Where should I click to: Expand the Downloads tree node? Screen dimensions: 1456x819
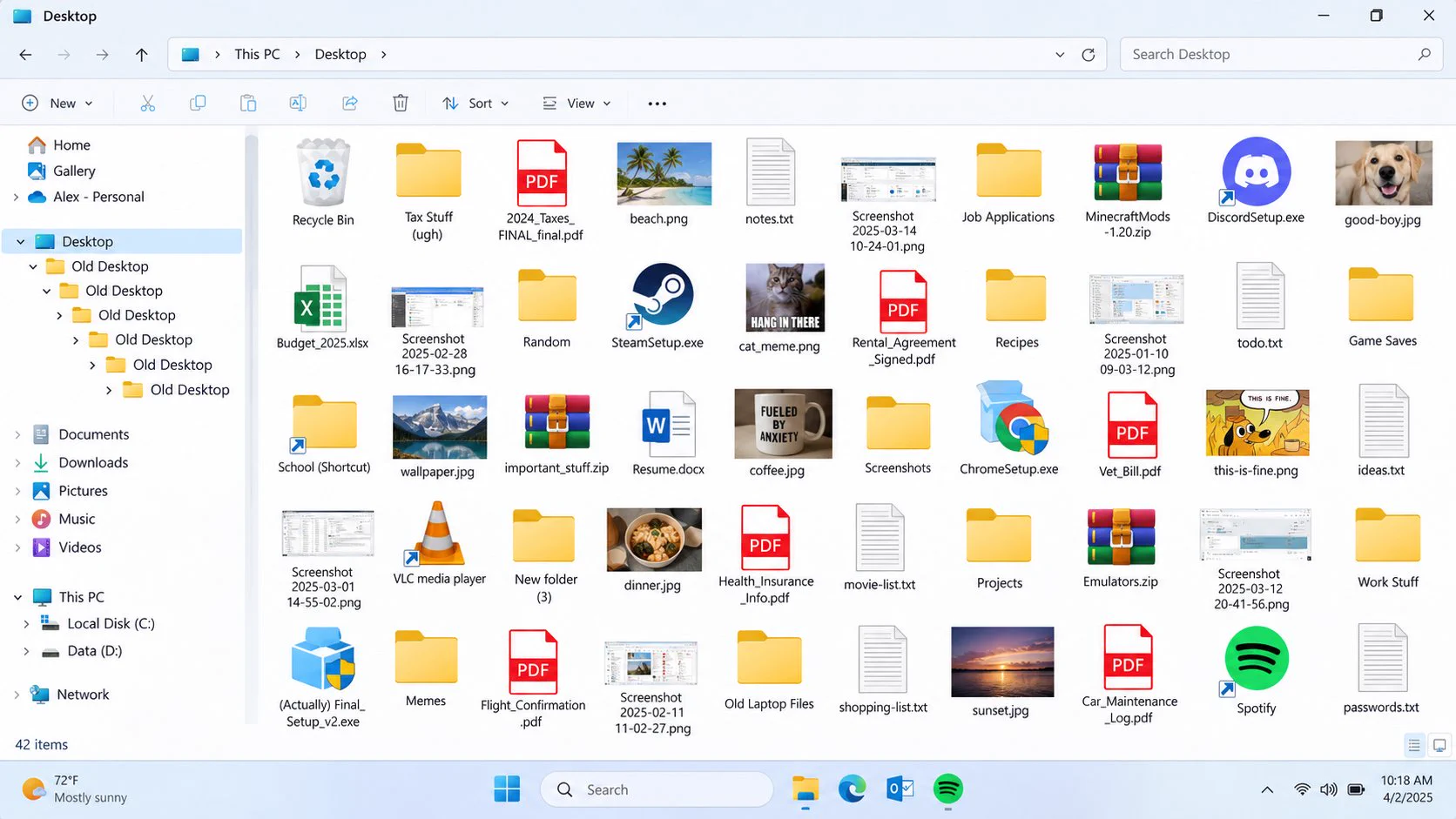pyautogui.click(x=17, y=463)
